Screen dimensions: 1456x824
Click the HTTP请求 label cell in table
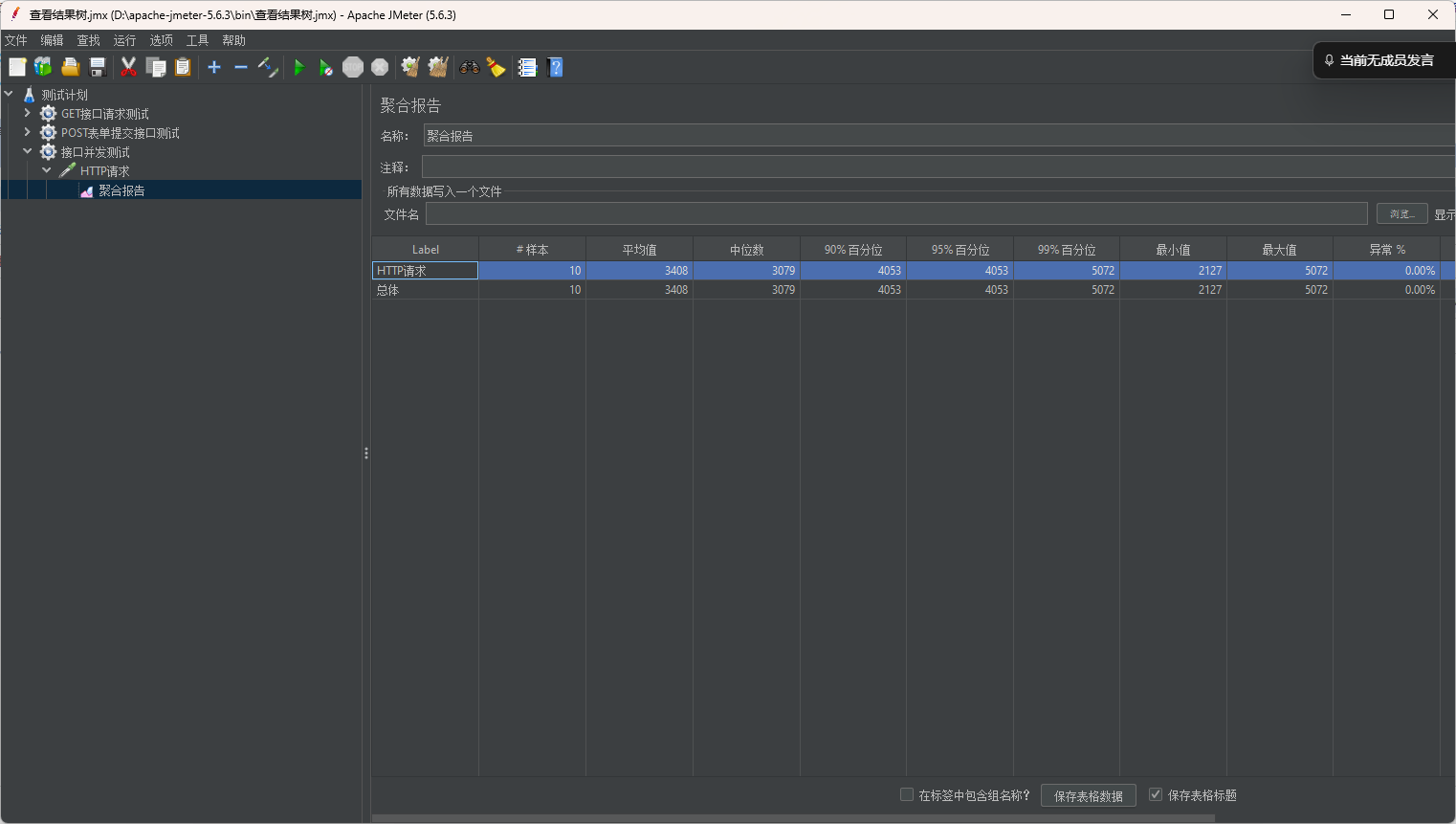click(425, 271)
